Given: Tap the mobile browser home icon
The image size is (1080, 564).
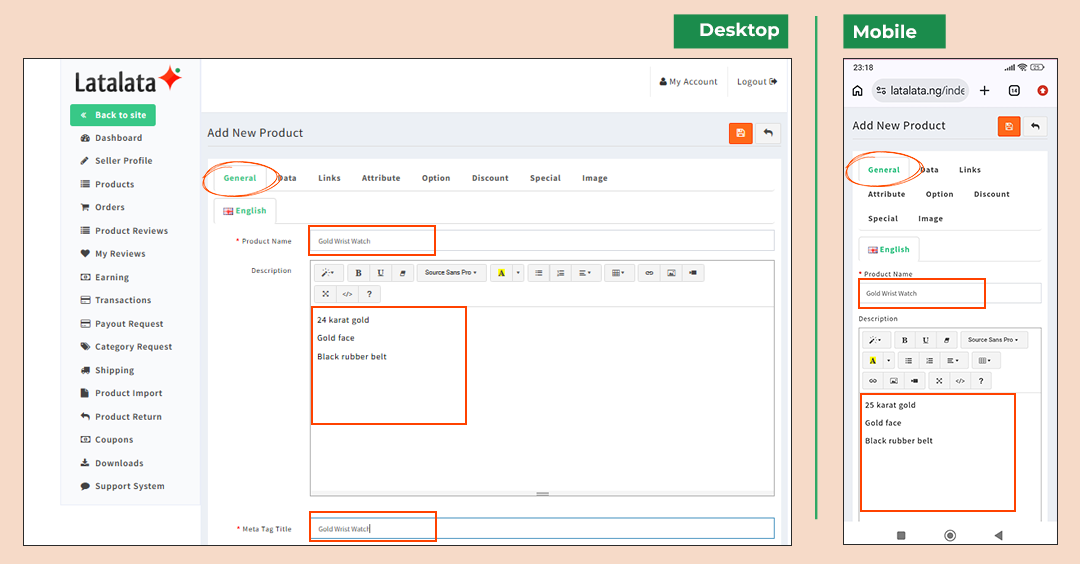Looking at the screenshot, I should click(x=858, y=91).
